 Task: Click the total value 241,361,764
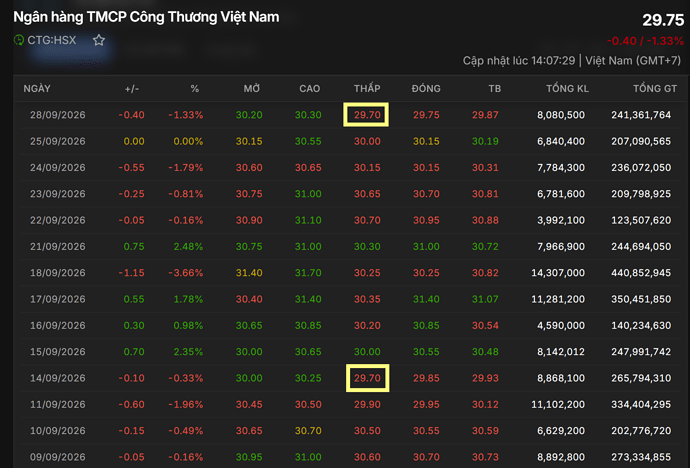pyautogui.click(x=641, y=115)
